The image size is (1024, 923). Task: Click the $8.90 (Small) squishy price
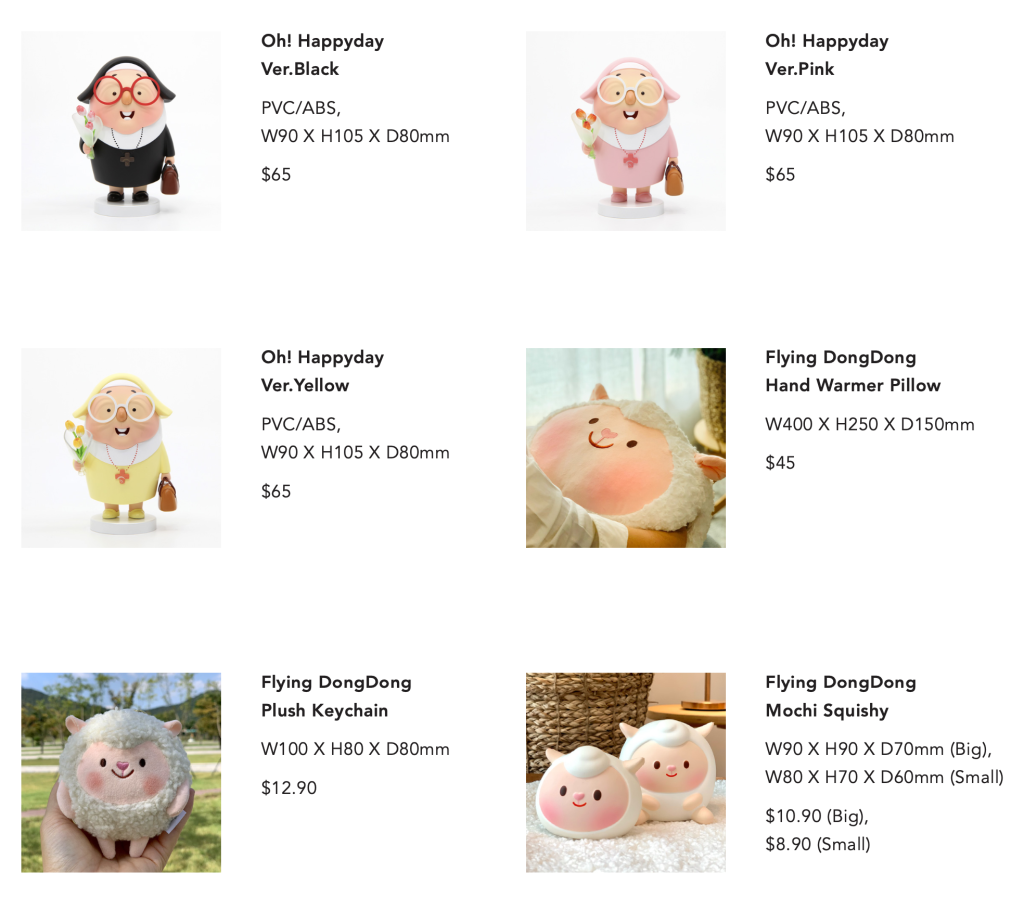click(x=818, y=844)
